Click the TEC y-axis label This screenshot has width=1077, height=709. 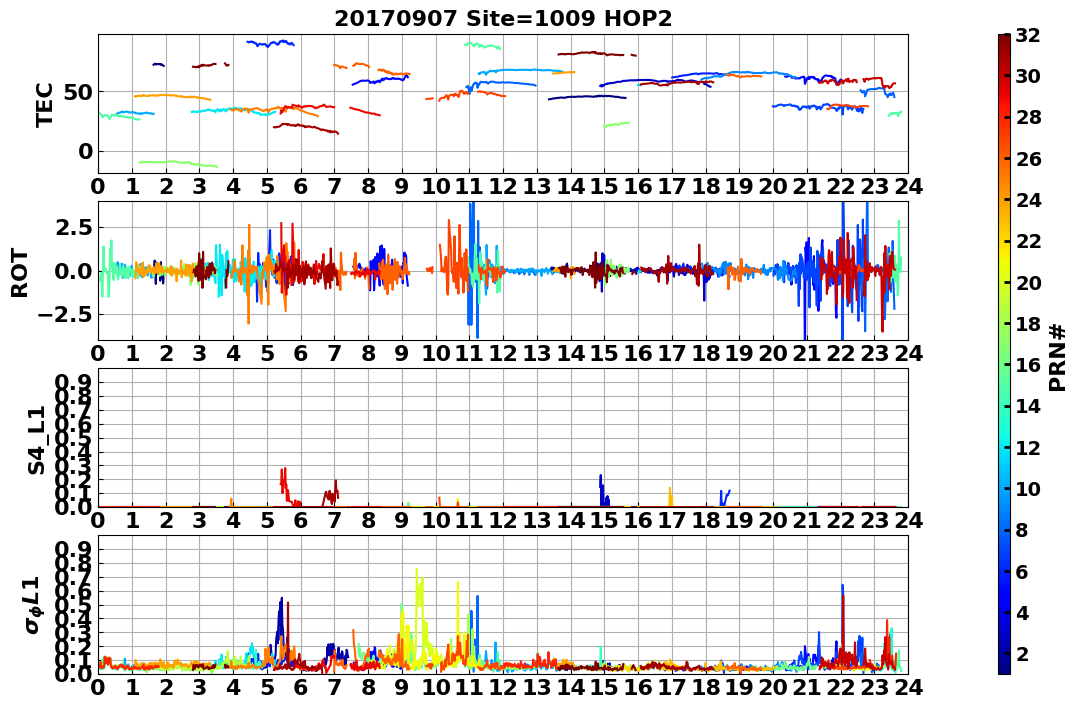point(45,104)
